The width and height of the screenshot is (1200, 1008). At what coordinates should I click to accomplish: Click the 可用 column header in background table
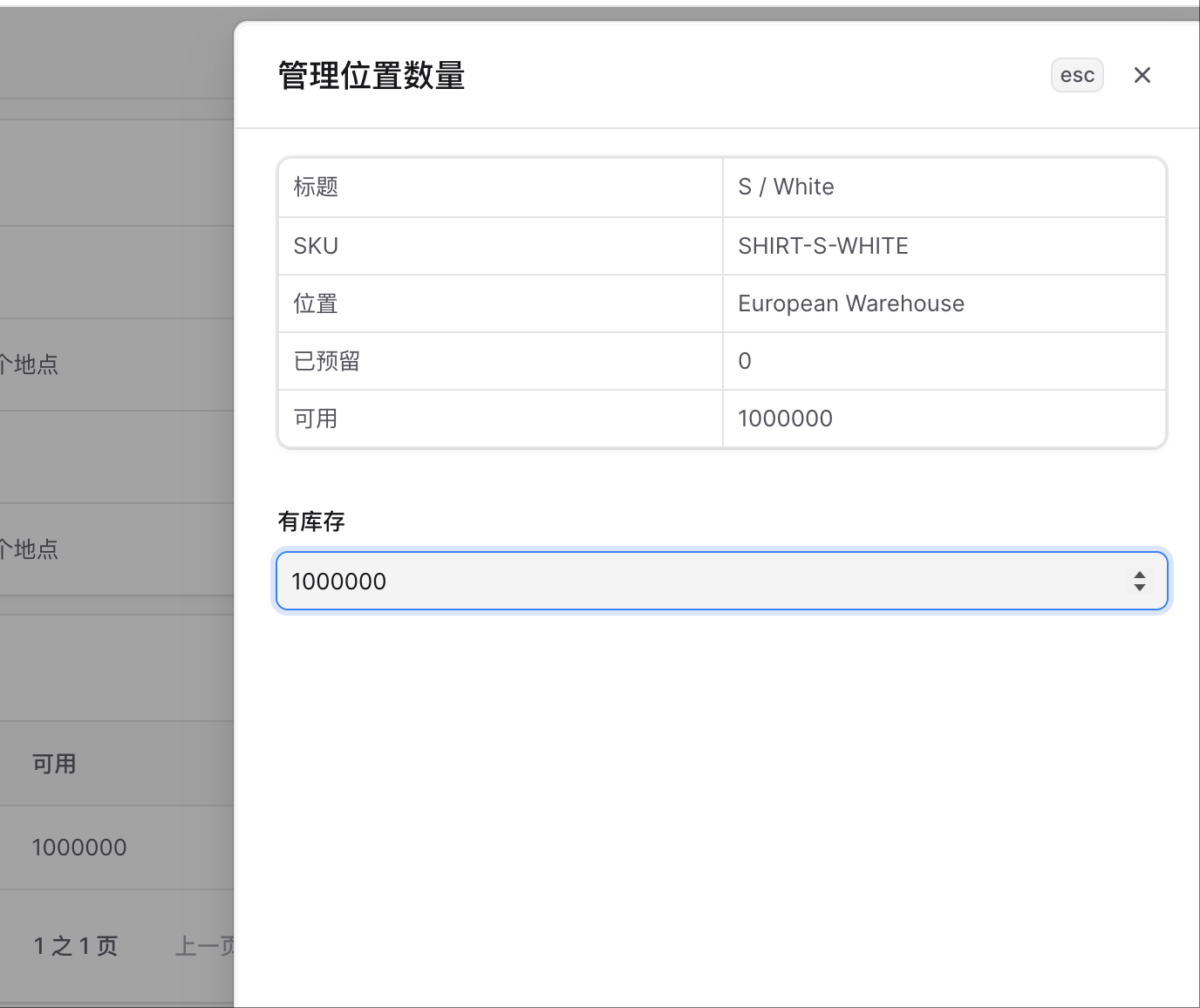click(x=54, y=764)
